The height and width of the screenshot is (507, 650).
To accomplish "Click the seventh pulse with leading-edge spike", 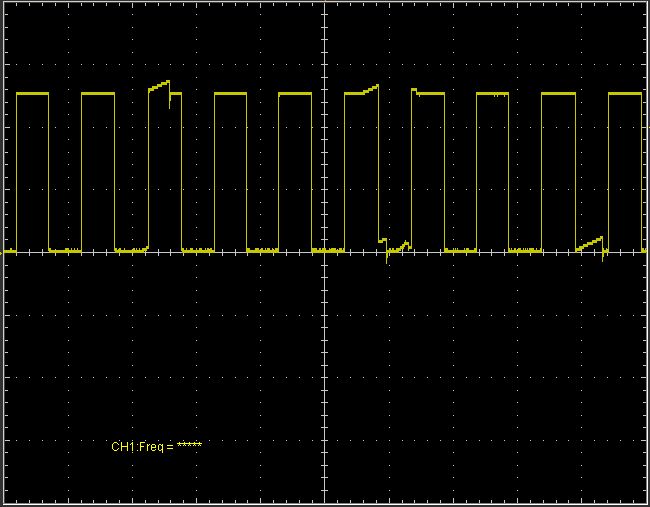I will click(x=428, y=93).
